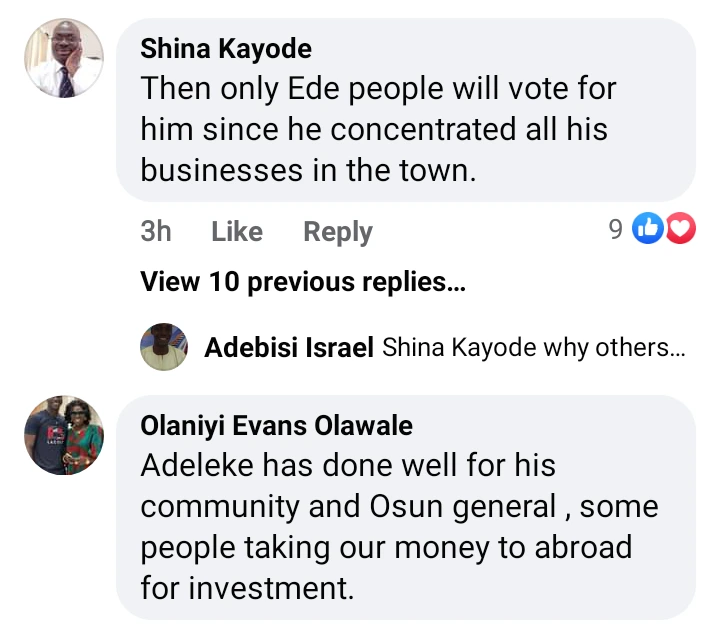This screenshot has width=720, height=625.
Task: Open the 3h timestamp link
Action: click(156, 232)
